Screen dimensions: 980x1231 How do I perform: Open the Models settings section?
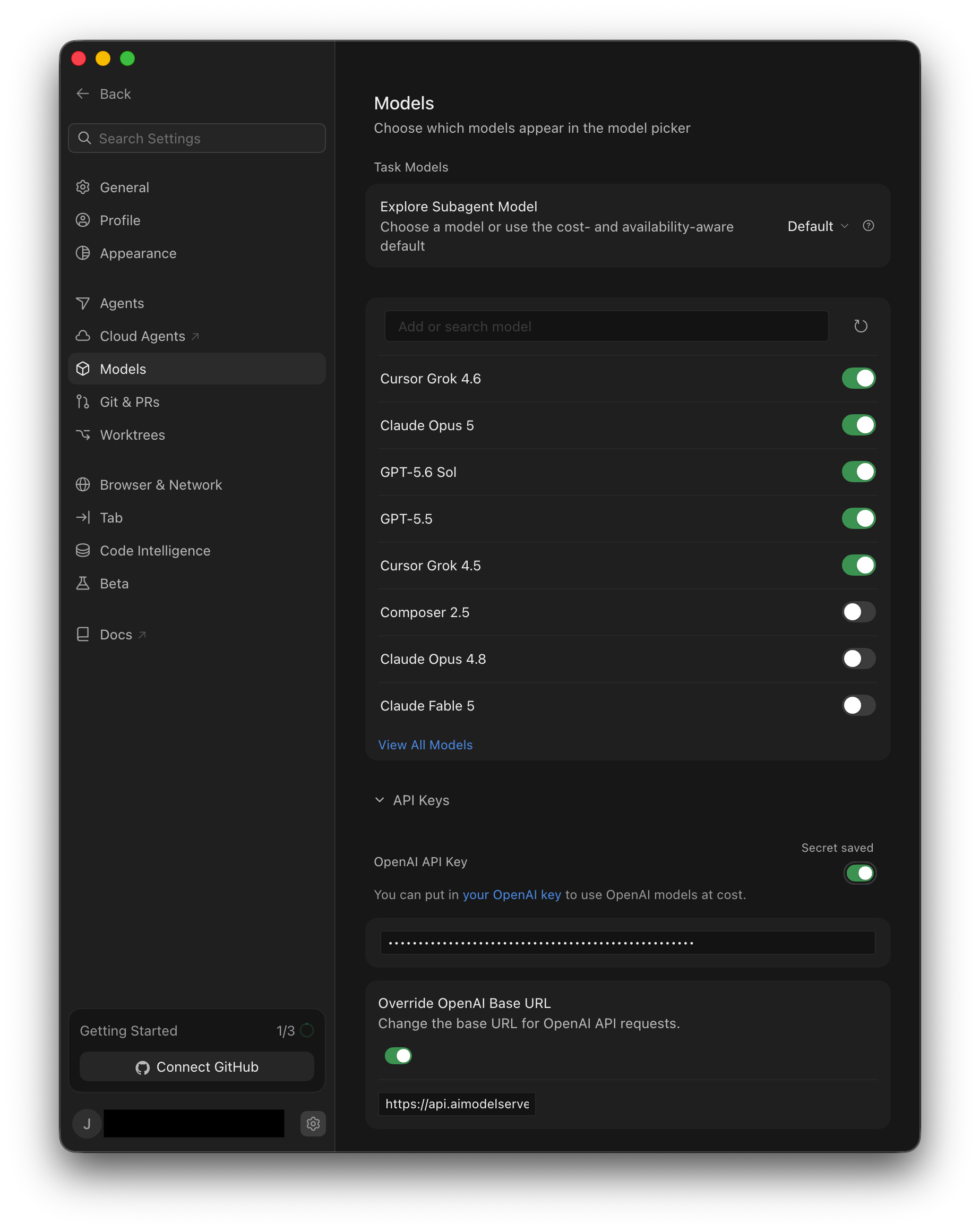pyautogui.click(x=197, y=369)
